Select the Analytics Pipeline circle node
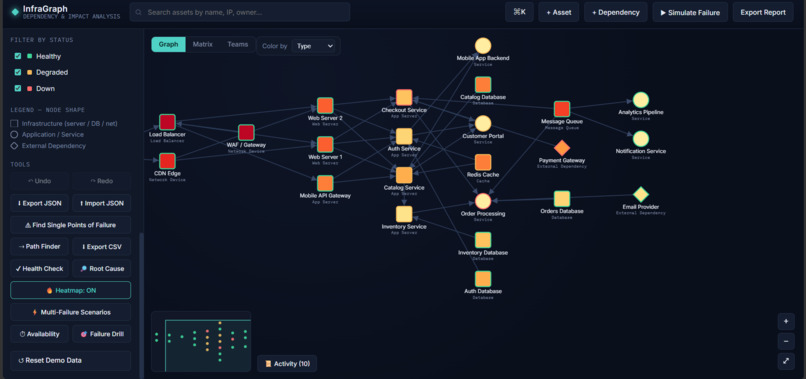Viewport: 806px width, 379px height. [640, 100]
